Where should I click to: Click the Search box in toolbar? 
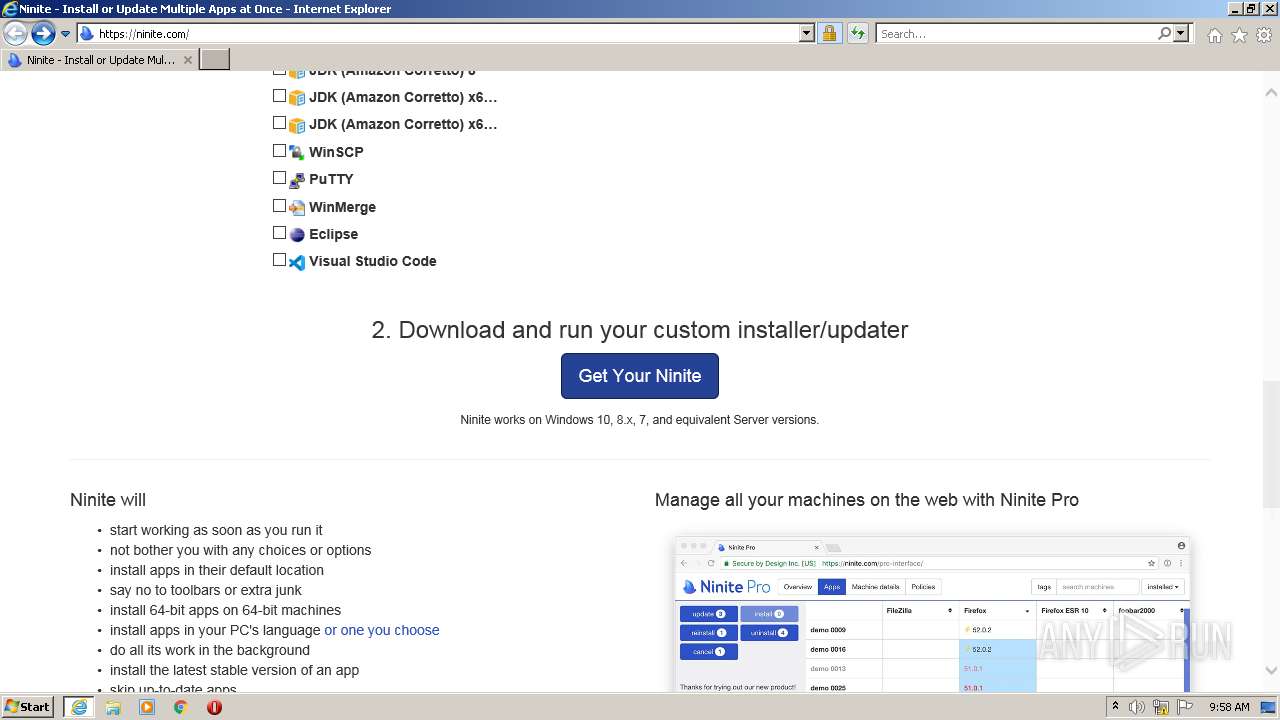1016,34
